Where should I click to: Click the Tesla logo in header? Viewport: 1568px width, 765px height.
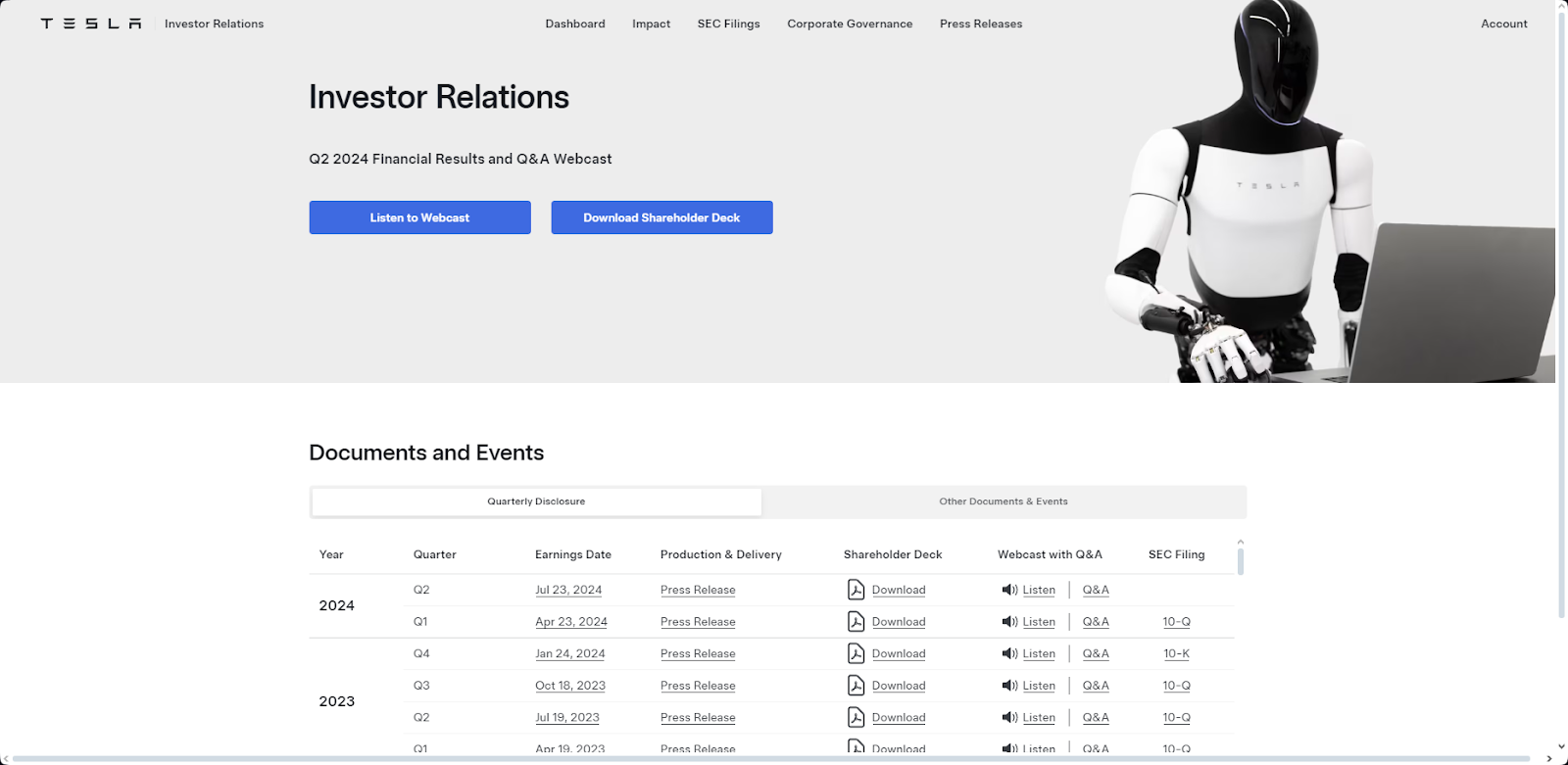[90, 24]
